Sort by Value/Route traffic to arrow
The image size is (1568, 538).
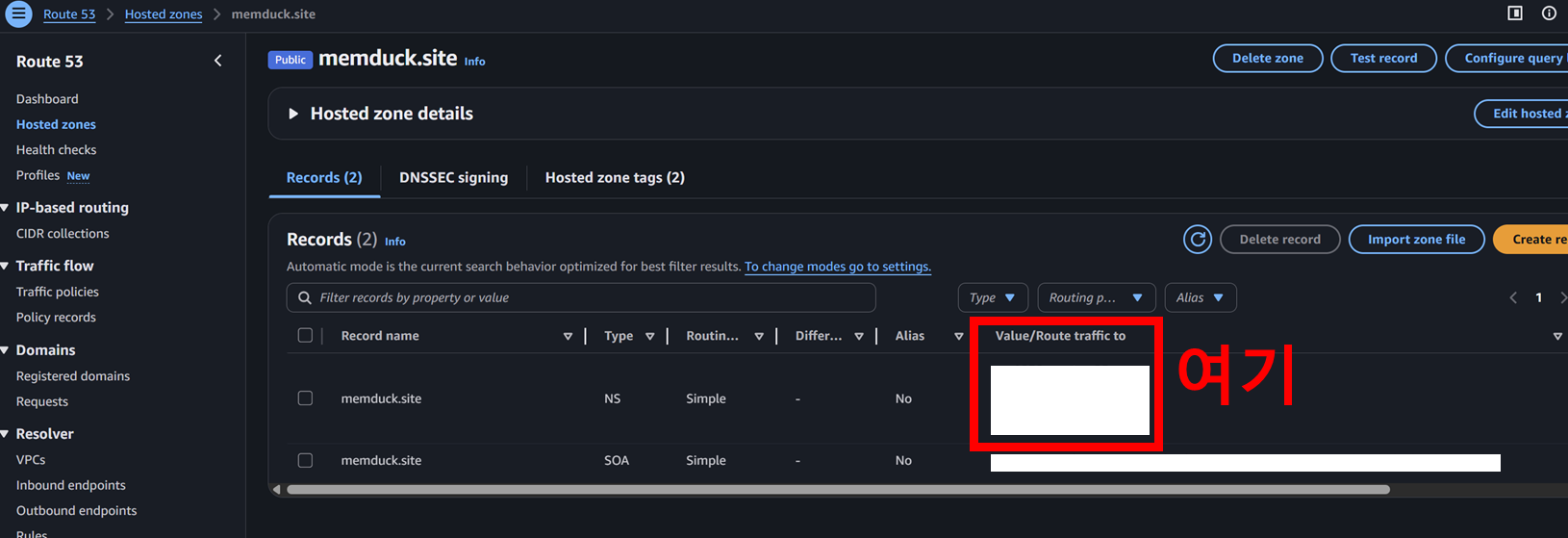pos(1557,336)
